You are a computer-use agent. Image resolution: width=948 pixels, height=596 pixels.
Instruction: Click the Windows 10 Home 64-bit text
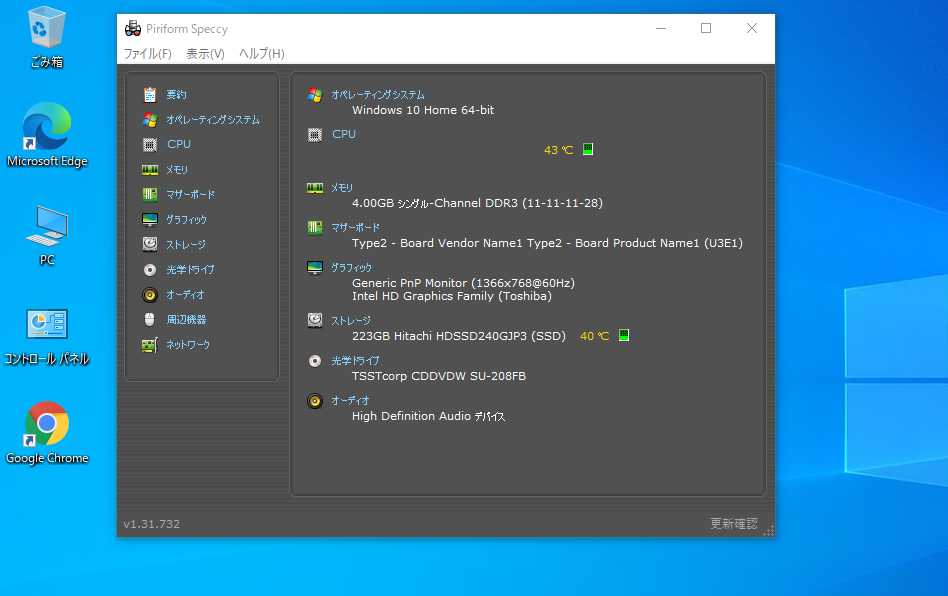423,110
